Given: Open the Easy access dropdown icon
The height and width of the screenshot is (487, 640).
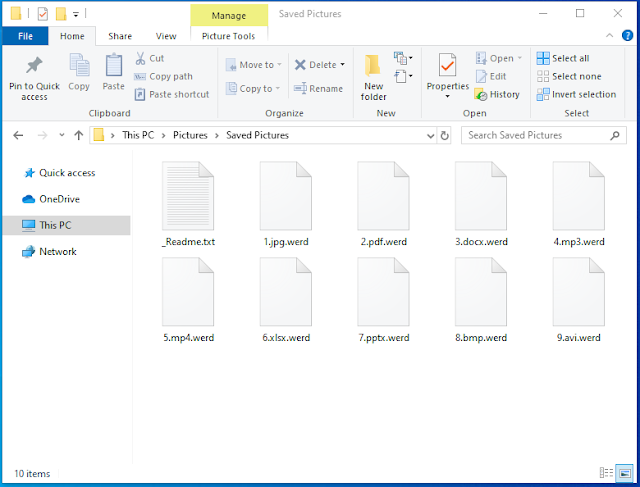Looking at the screenshot, I should (403, 76).
